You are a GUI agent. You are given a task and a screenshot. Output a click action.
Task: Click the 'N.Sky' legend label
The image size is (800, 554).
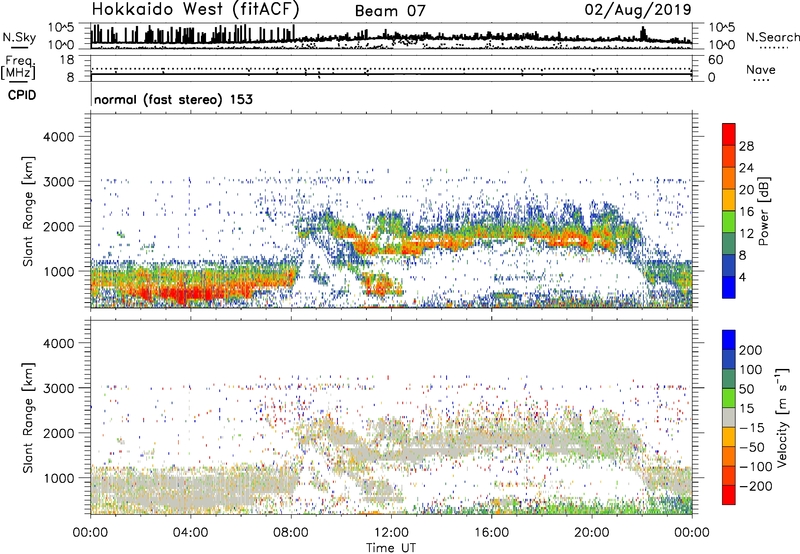point(19,37)
